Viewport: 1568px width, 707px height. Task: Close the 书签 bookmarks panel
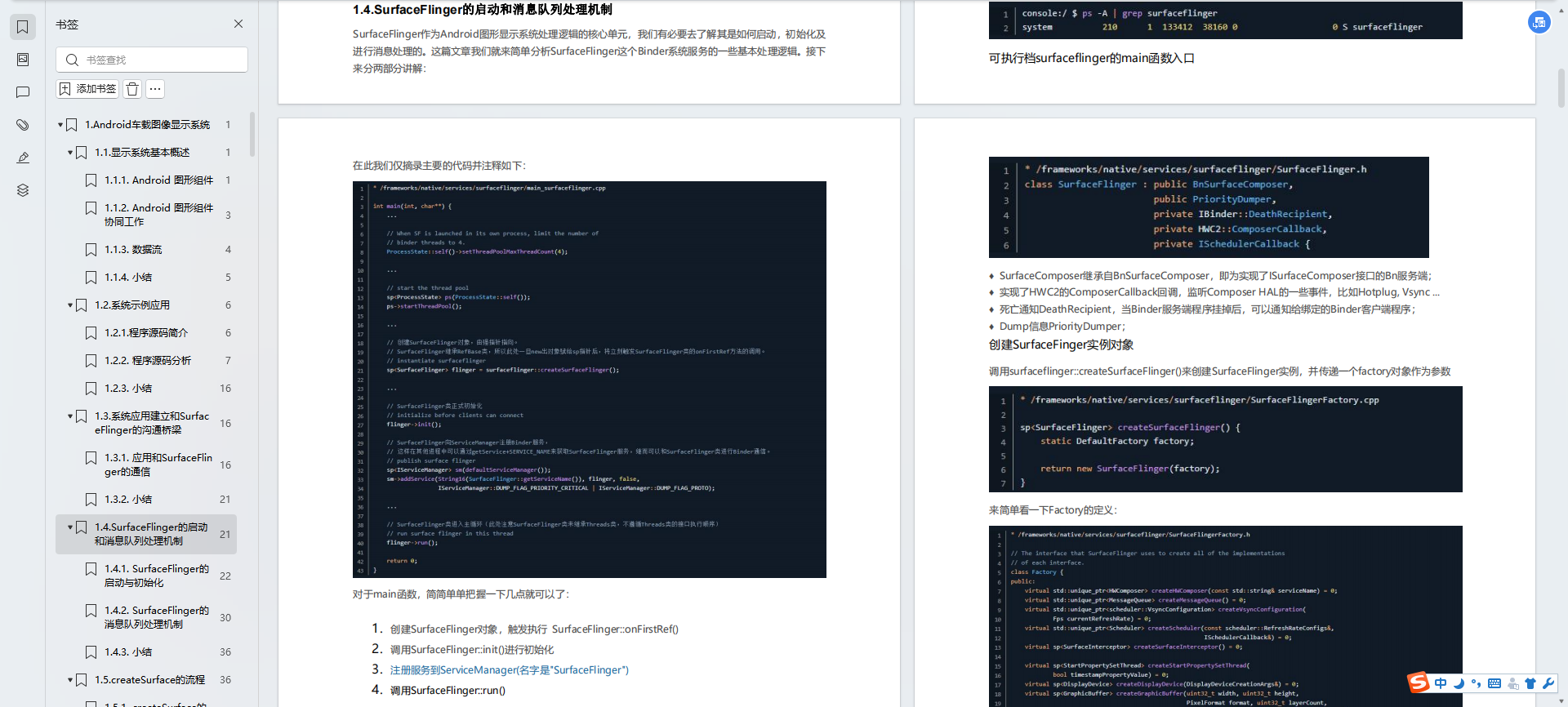point(238,24)
